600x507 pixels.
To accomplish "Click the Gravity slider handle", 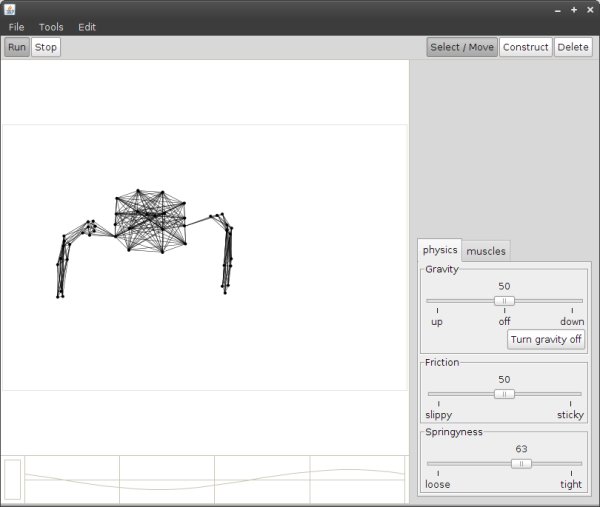I will tap(504, 301).
